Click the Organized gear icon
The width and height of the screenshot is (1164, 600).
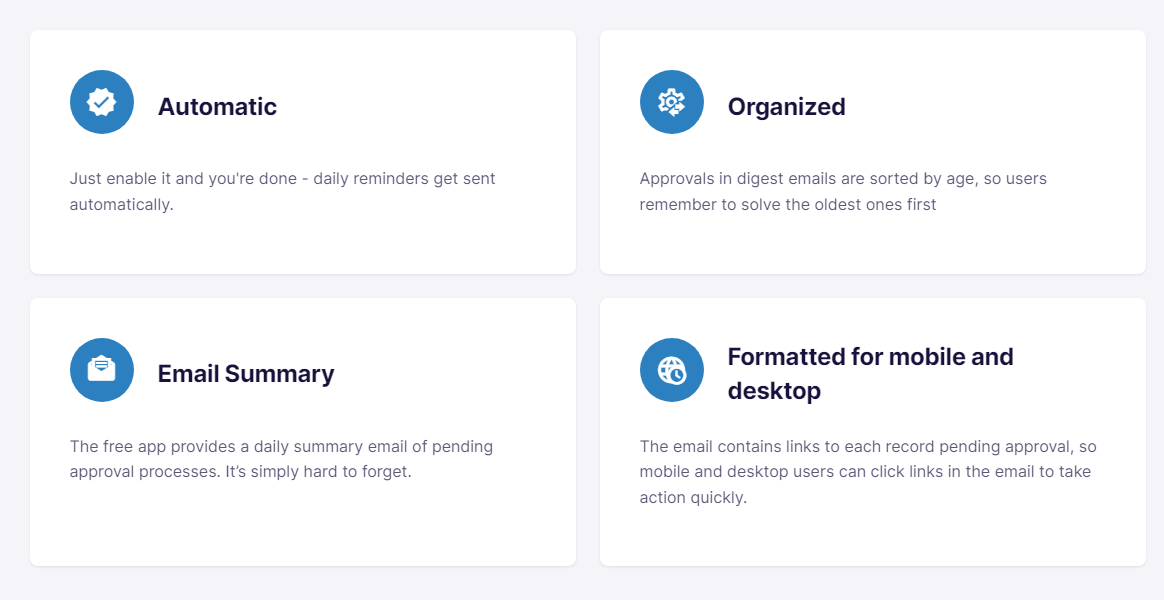[x=672, y=102]
